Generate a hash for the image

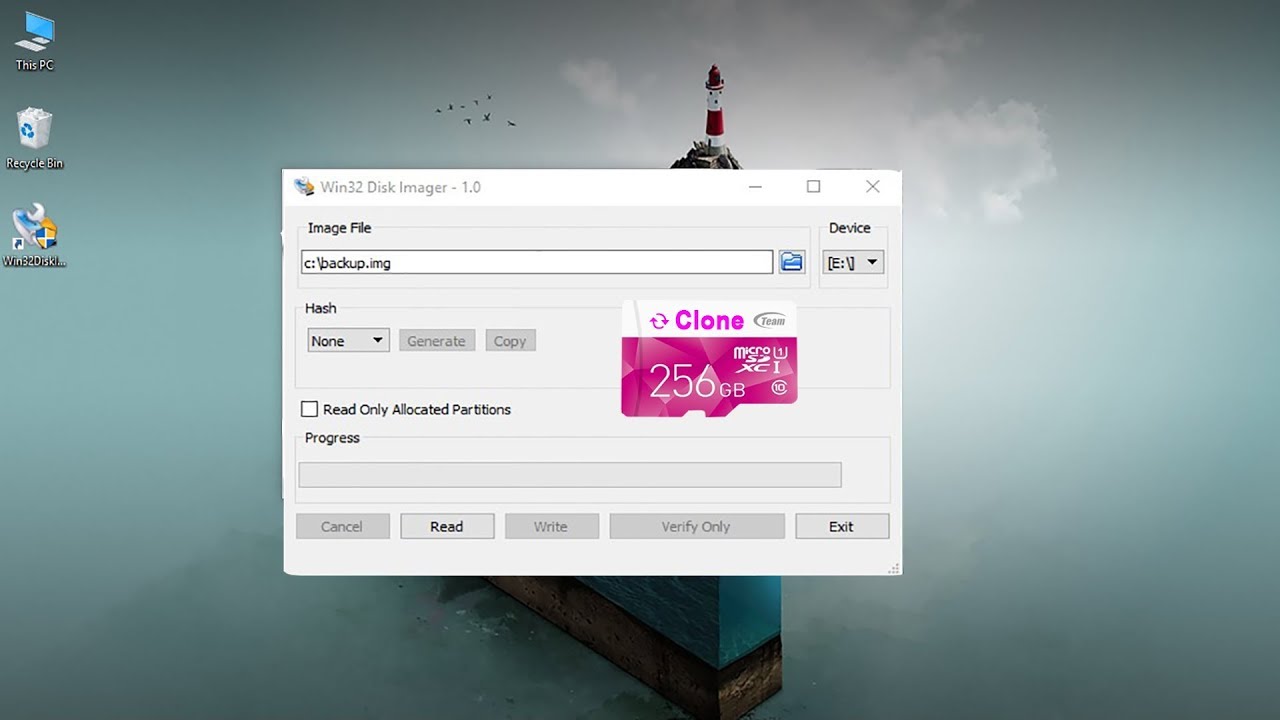436,340
